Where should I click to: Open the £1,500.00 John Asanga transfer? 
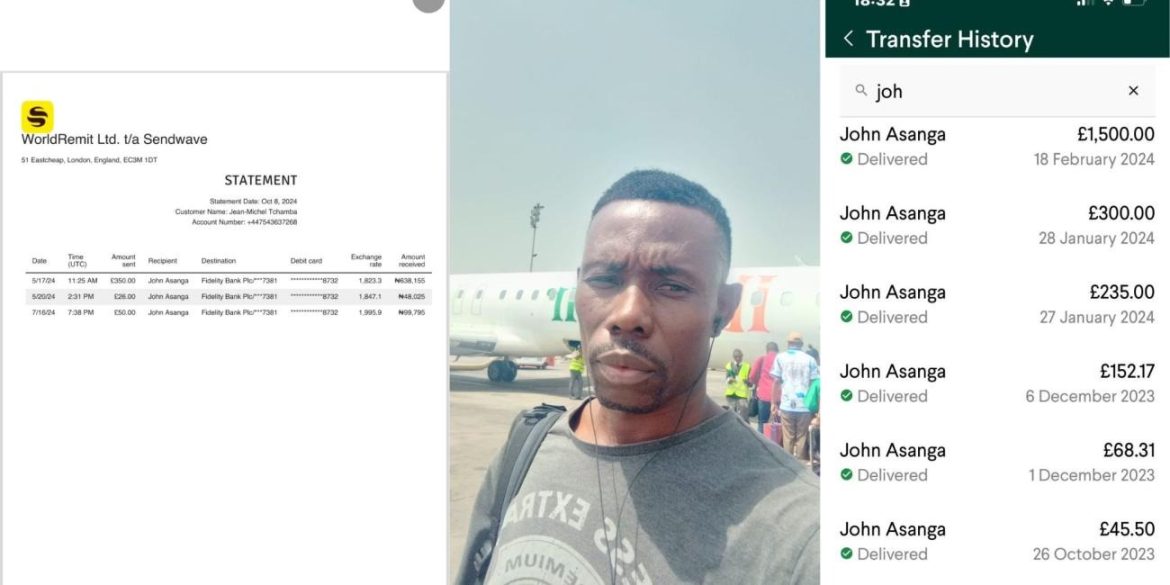[x=997, y=146]
